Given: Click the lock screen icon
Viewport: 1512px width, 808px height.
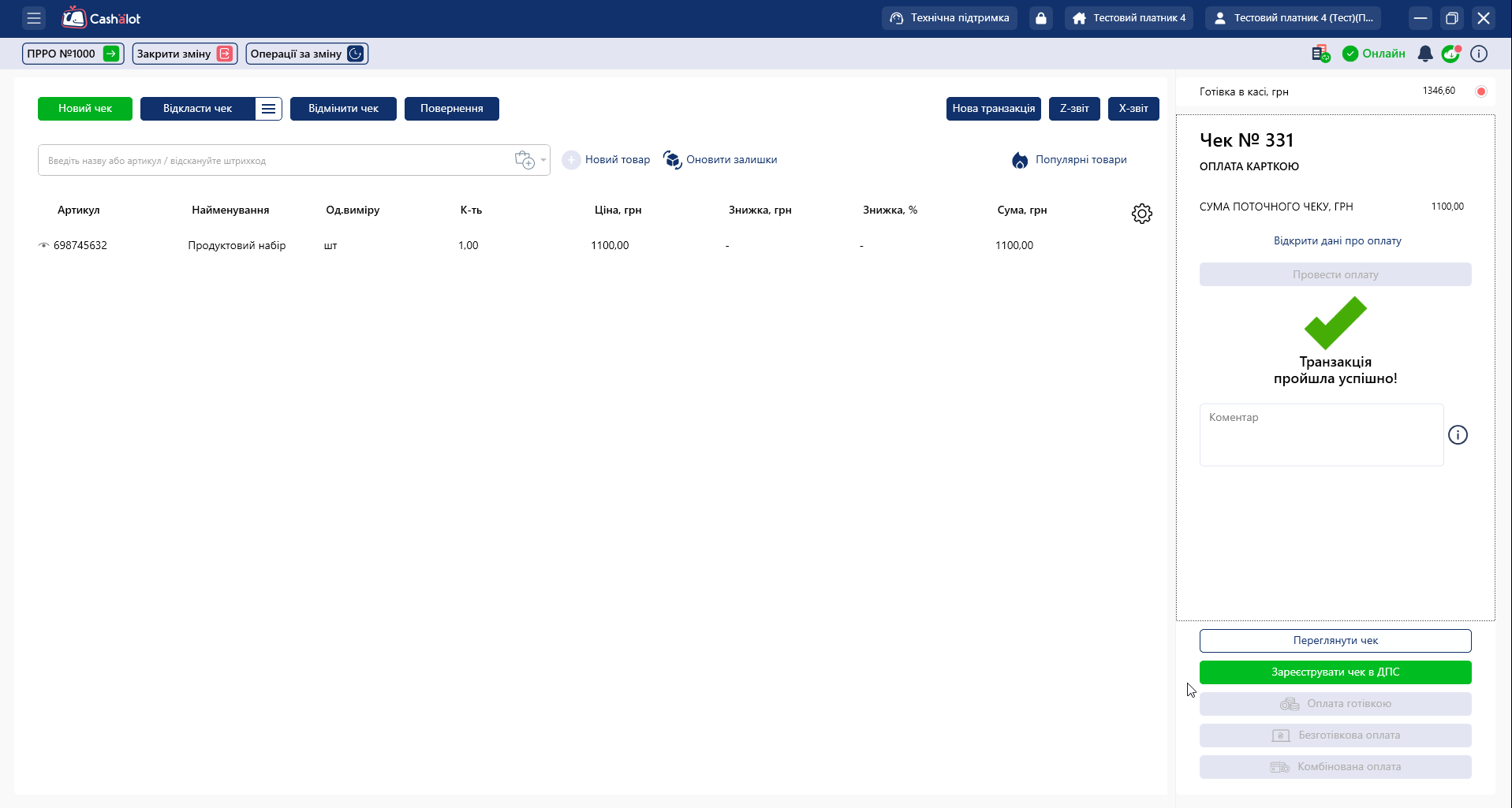Looking at the screenshot, I should pyautogui.click(x=1041, y=18).
